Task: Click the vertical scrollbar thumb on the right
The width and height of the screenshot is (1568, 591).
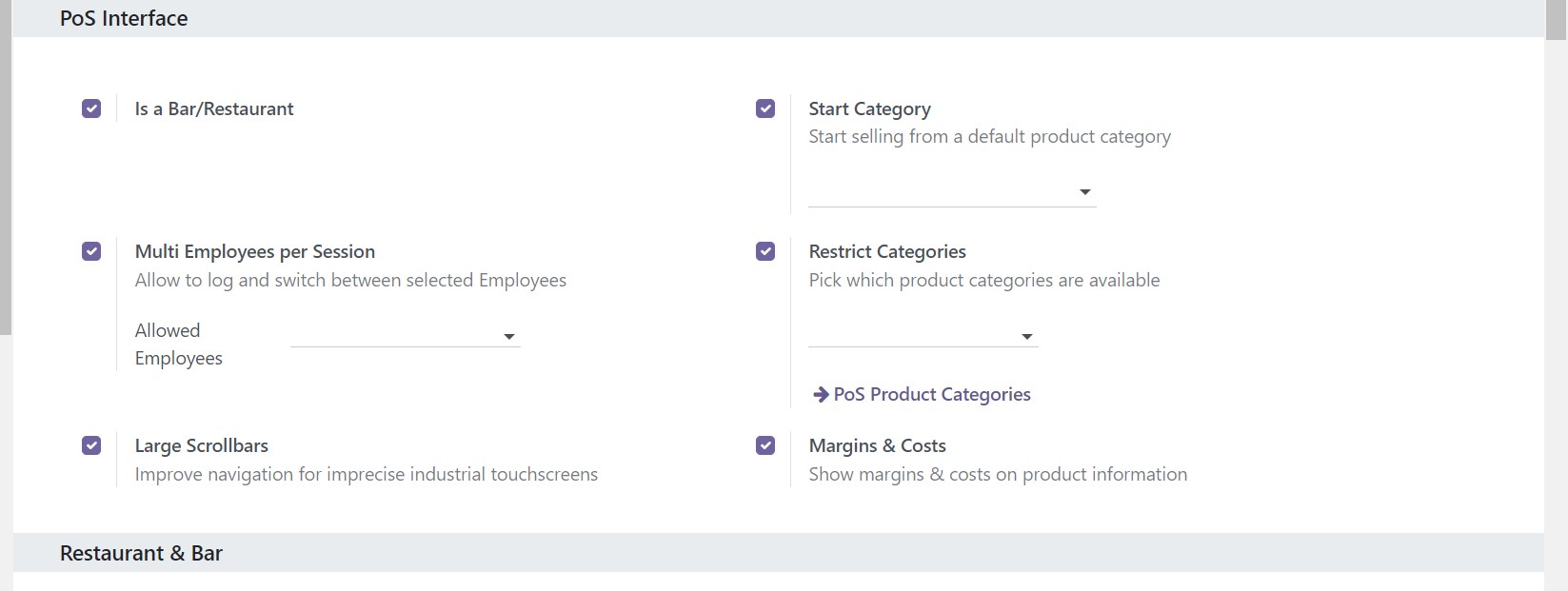Action: point(1557,20)
